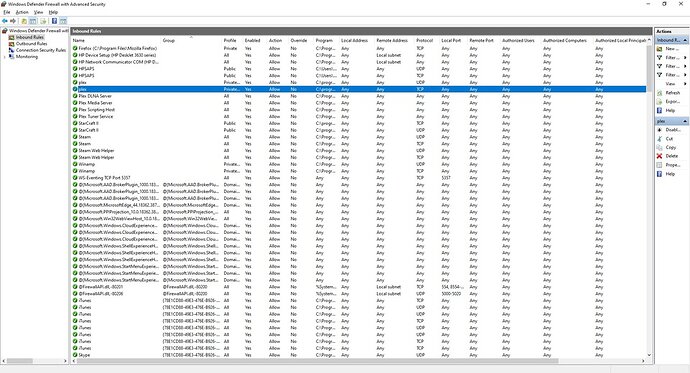Select the Monitoring tree item
This screenshot has height=373, width=690.
pyautogui.click(x=27, y=57)
